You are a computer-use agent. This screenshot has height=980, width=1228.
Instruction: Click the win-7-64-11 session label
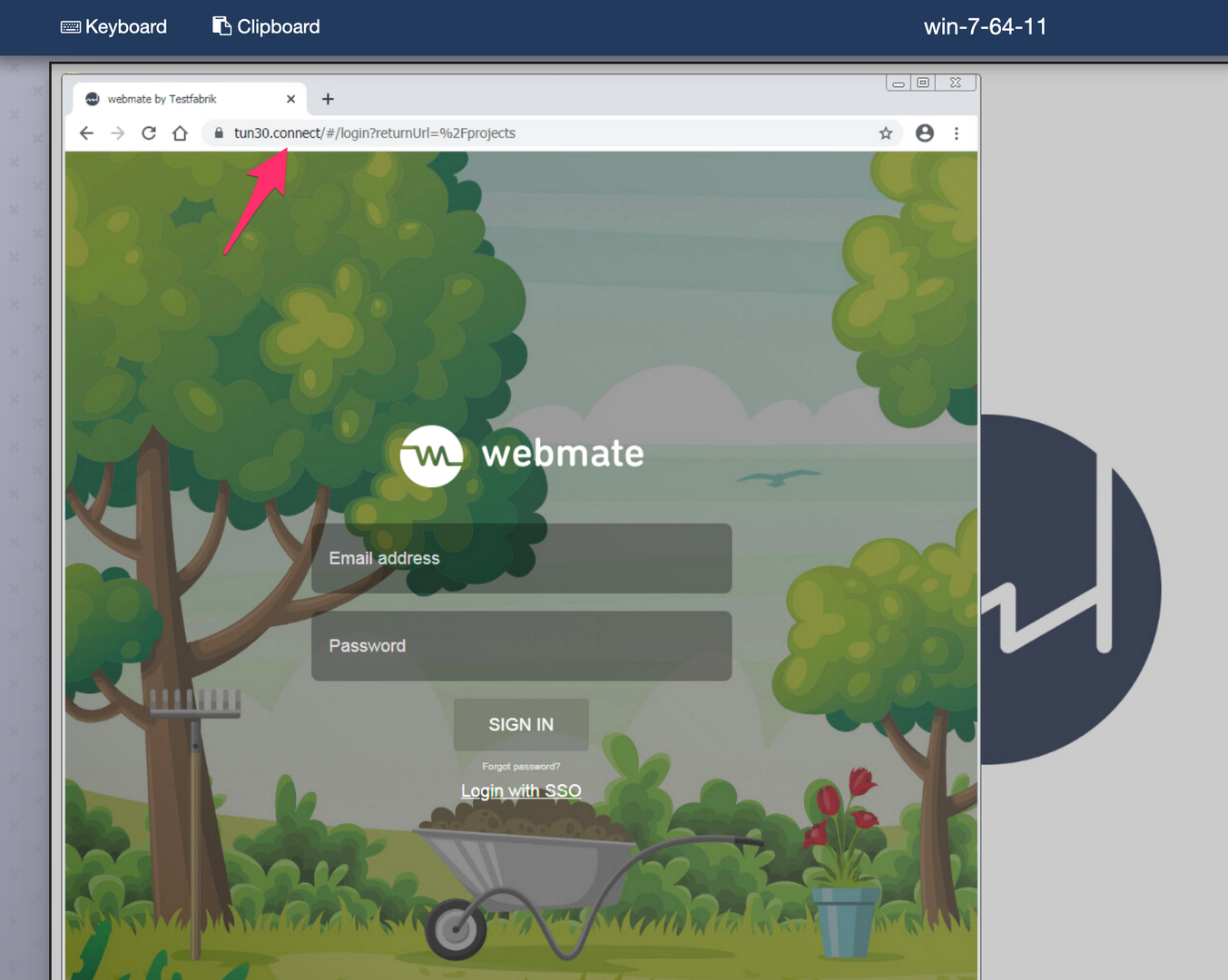coord(986,27)
